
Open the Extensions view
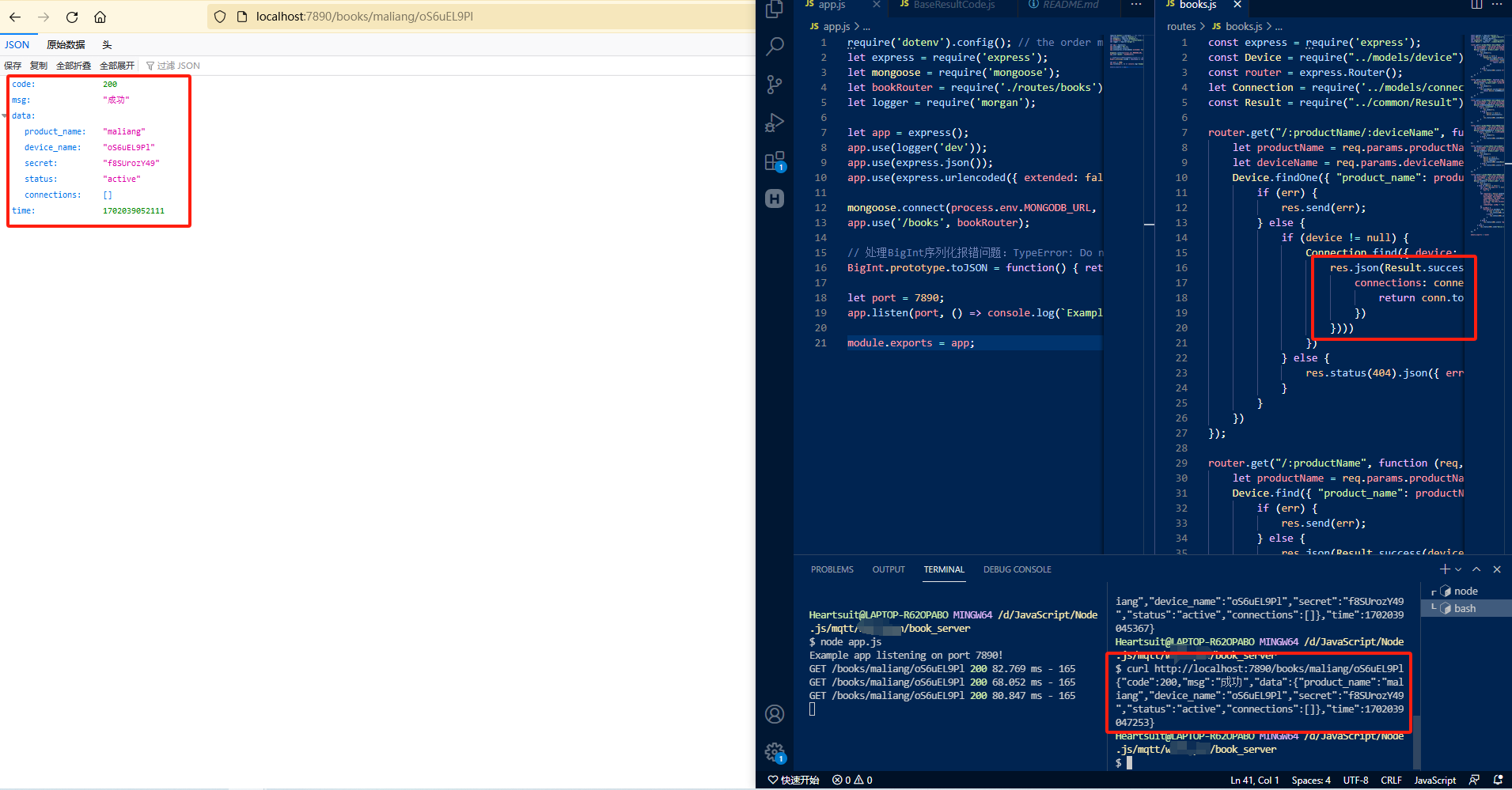click(775, 161)
